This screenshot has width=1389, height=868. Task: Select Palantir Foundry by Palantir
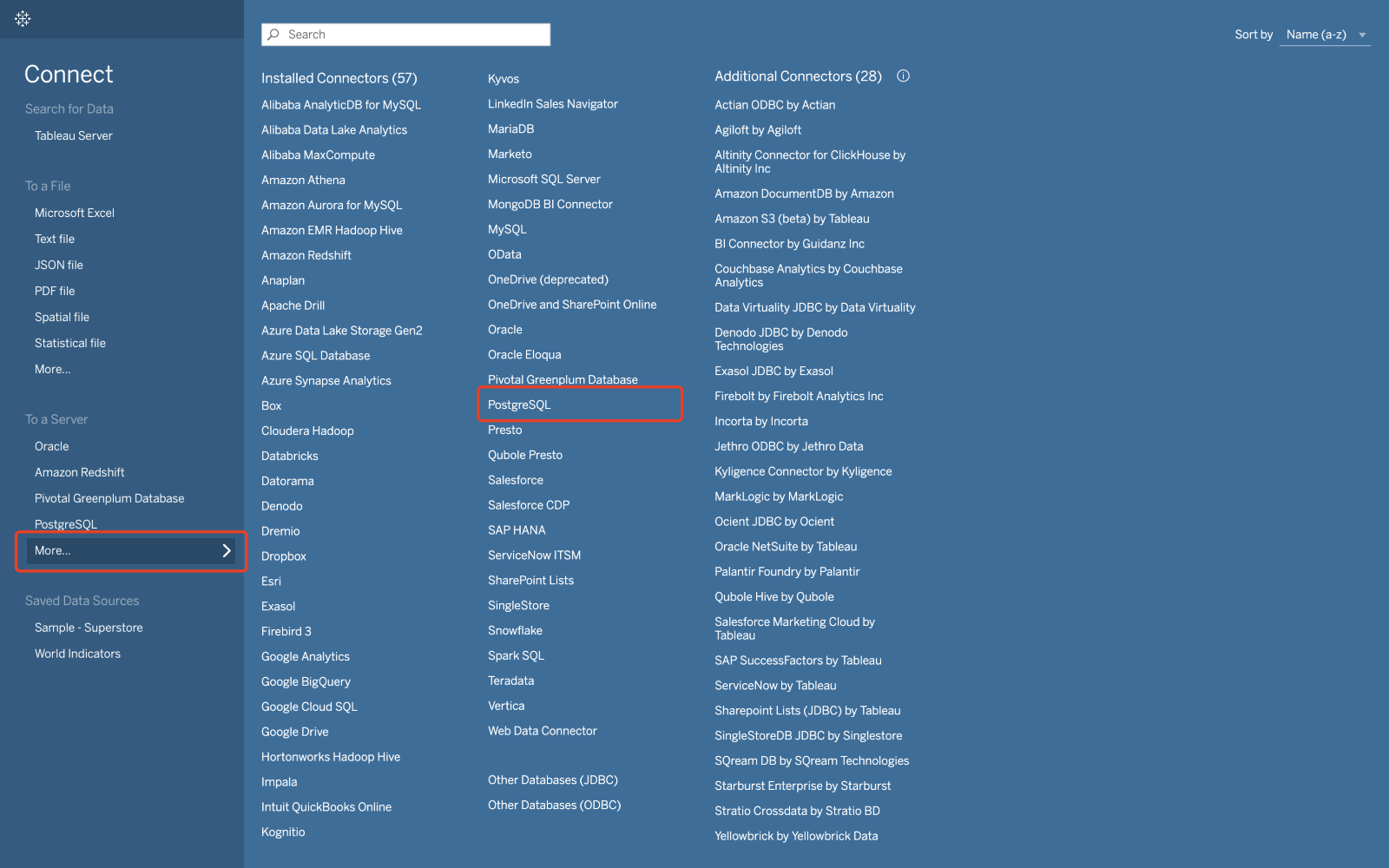787,571
